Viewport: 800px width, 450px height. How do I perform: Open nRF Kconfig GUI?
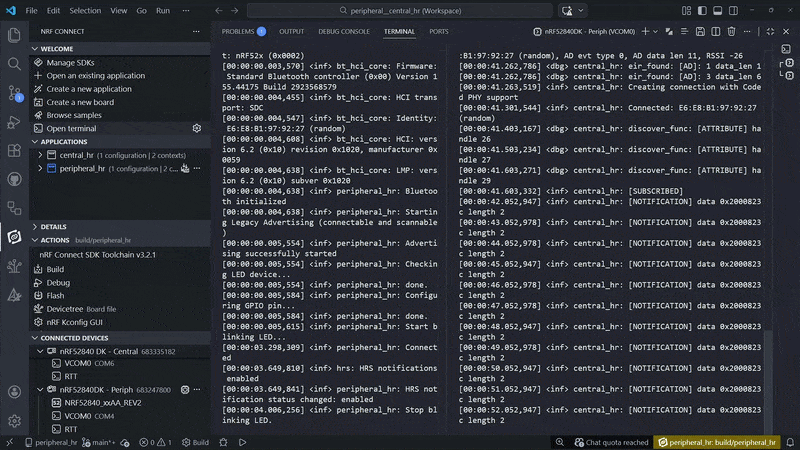pyautogui.click(x=74, y=322)
